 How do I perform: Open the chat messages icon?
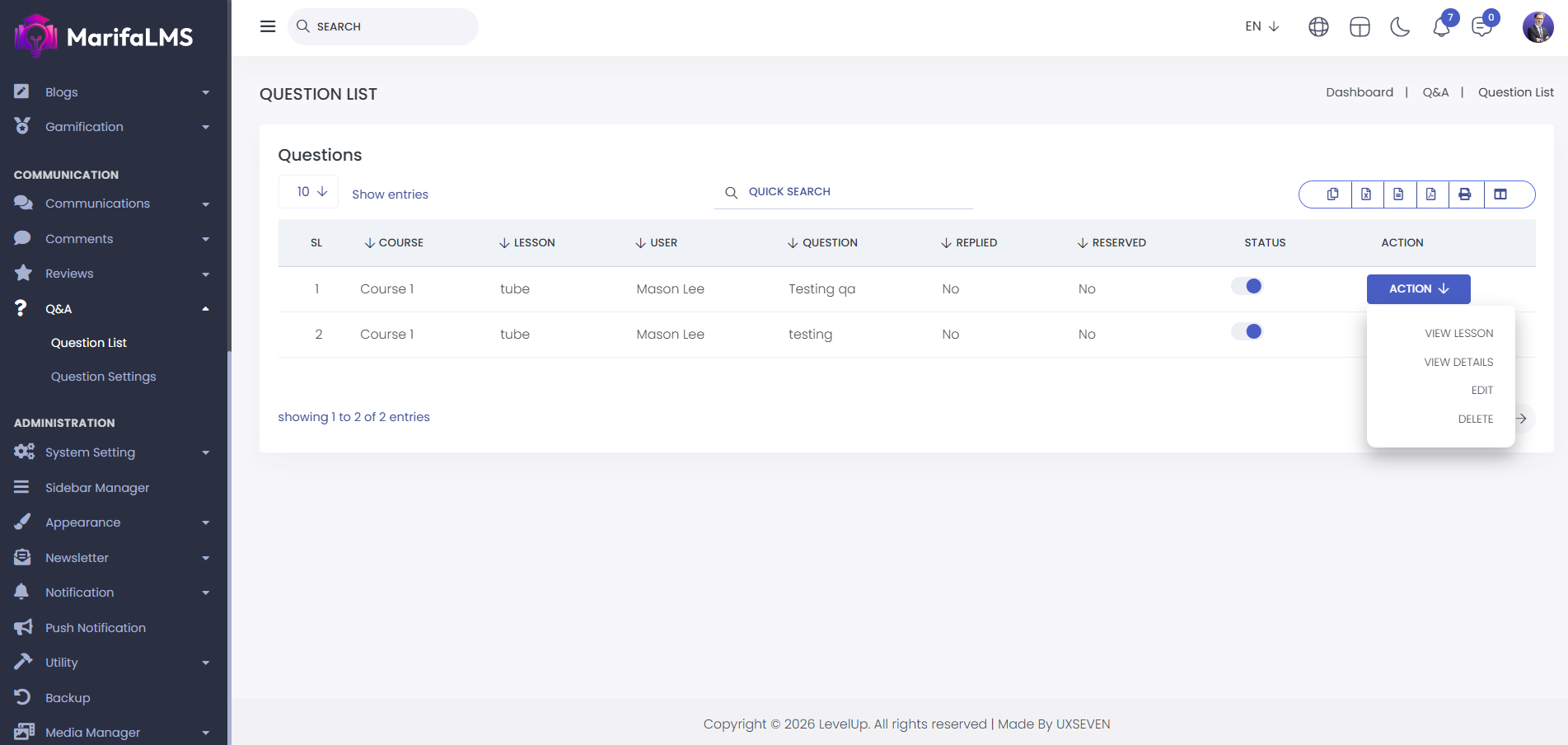click(x=1481, y=27)
